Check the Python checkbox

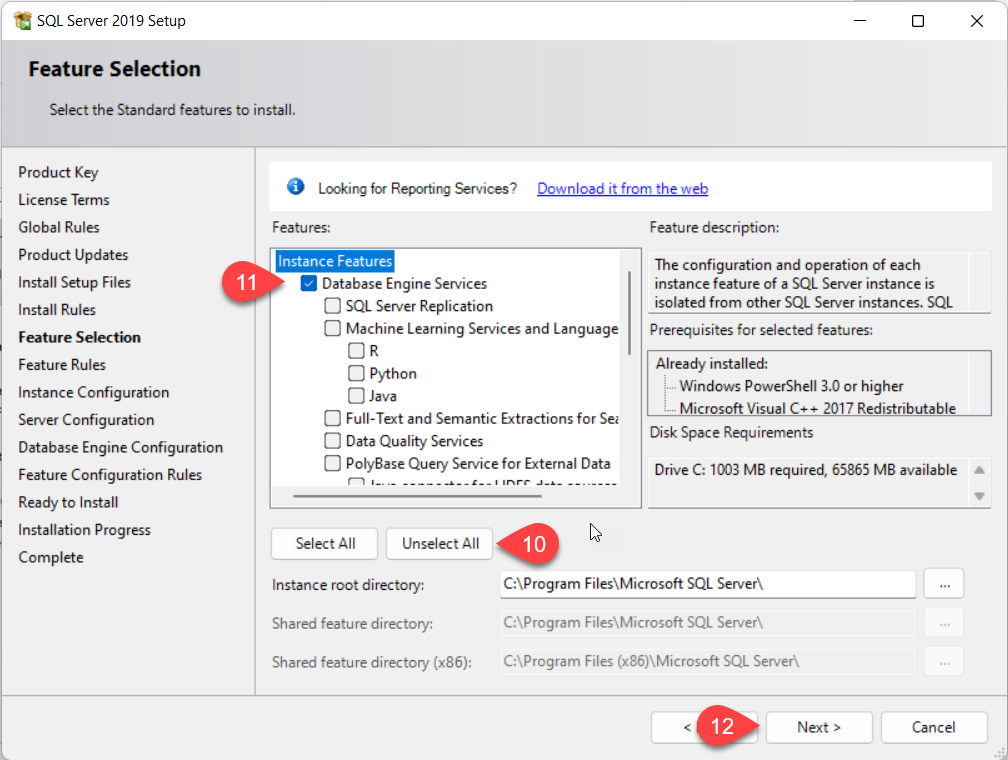click(x=356, y=374)
